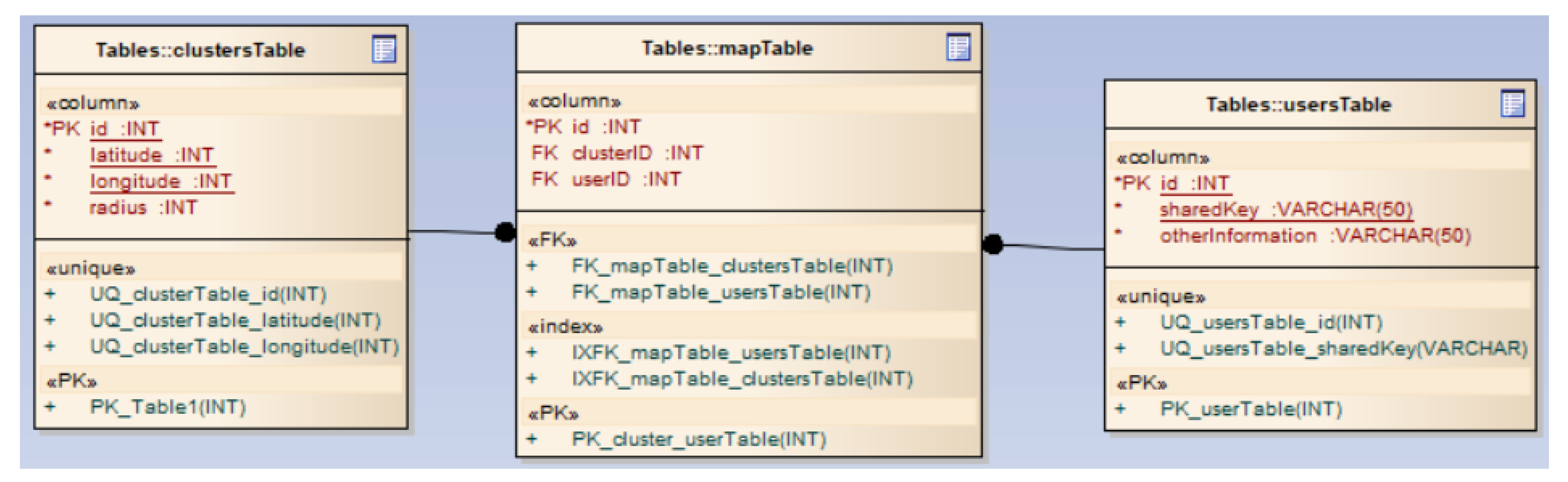Click the table icon on clustersTable header
The height and width of the screenshot is (482, 1568).
tap(384, 49)
